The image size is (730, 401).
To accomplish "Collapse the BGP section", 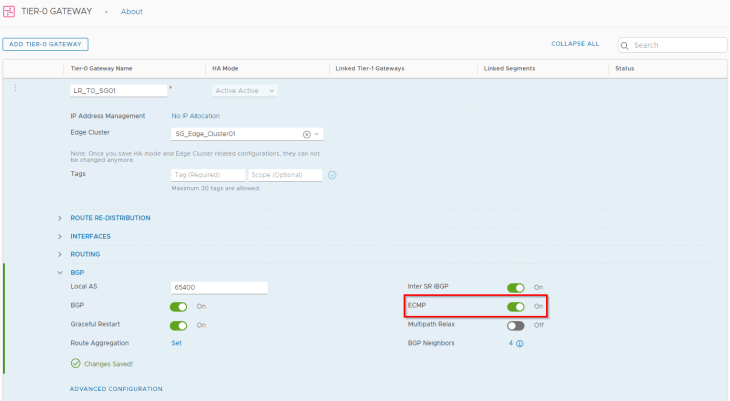I will tap(60, 272).
